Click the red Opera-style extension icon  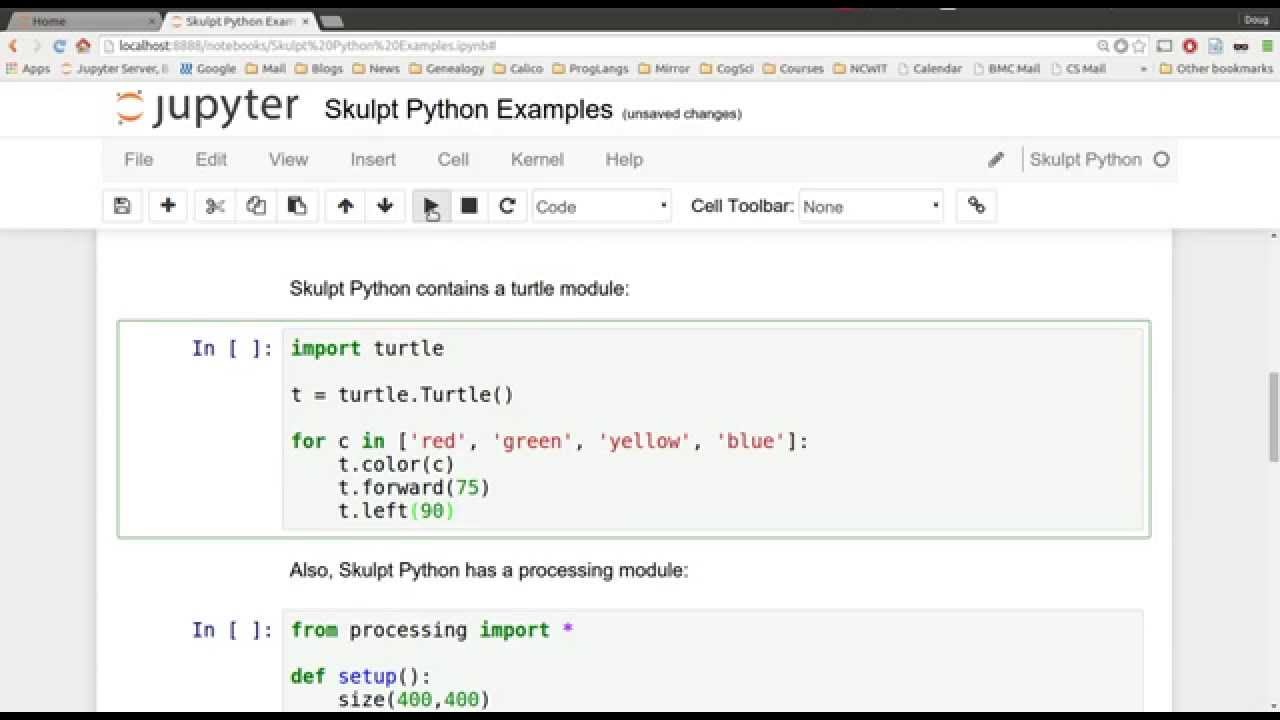point(1190,46)
